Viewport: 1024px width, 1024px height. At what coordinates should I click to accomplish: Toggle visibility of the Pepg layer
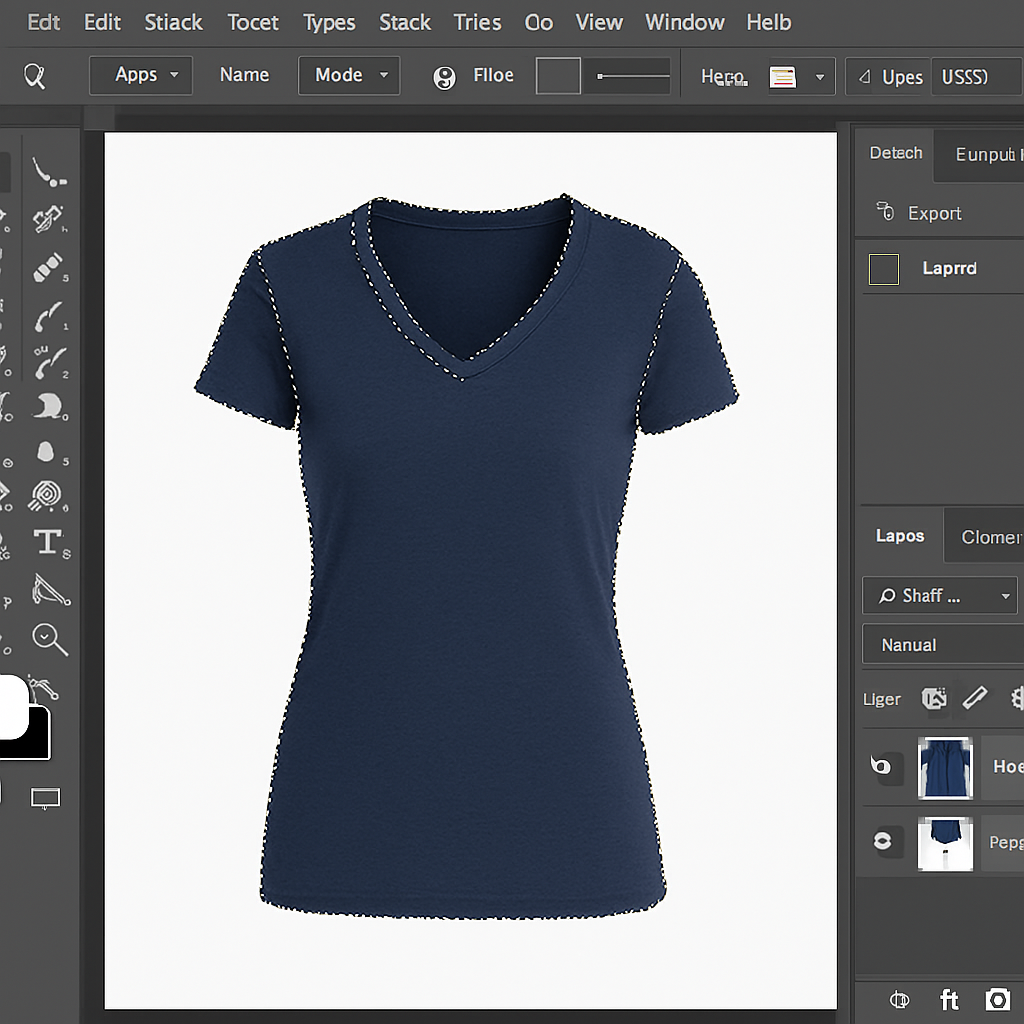(882, 841)
